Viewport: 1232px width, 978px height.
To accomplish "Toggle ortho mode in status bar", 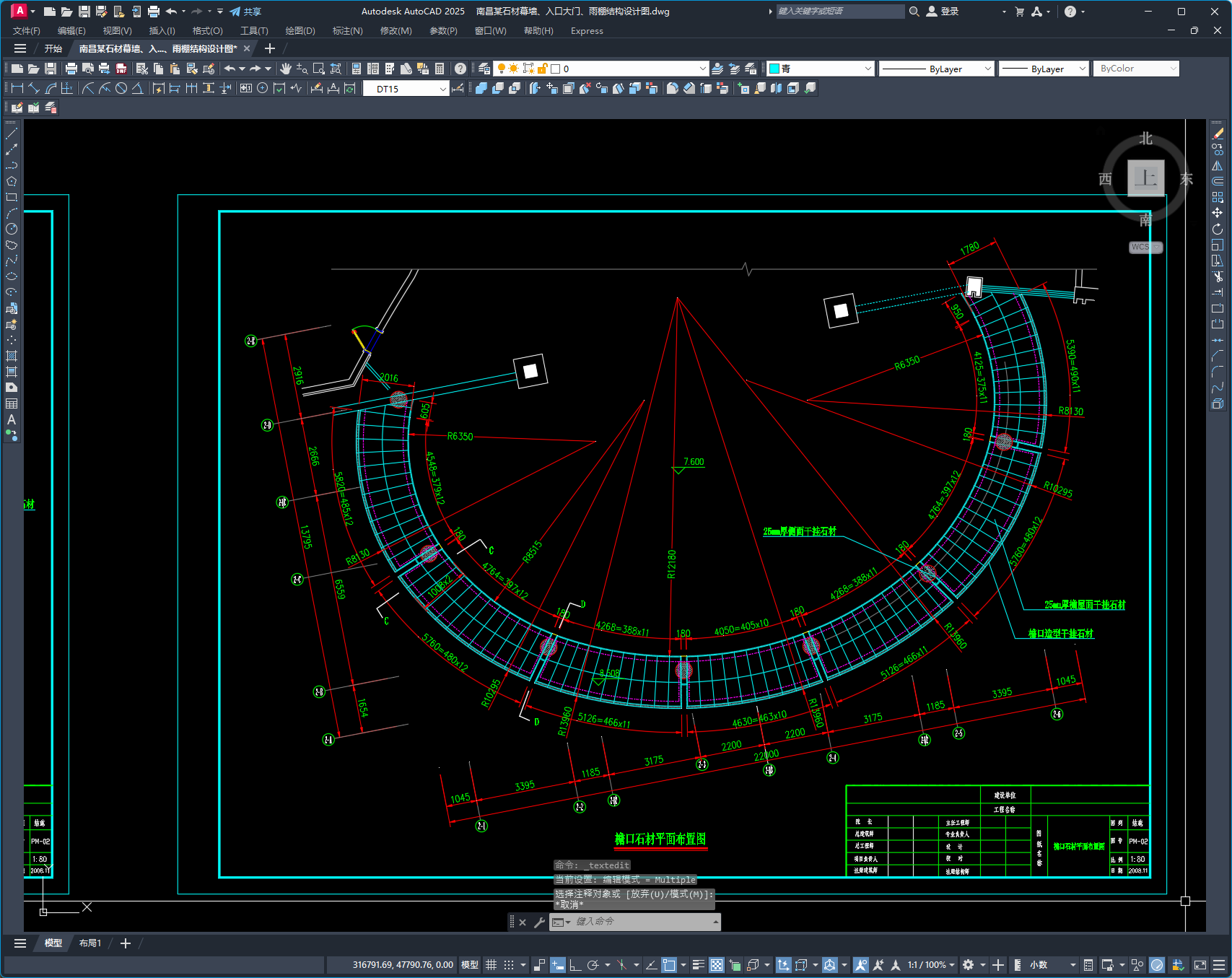I will pos(575,965).
